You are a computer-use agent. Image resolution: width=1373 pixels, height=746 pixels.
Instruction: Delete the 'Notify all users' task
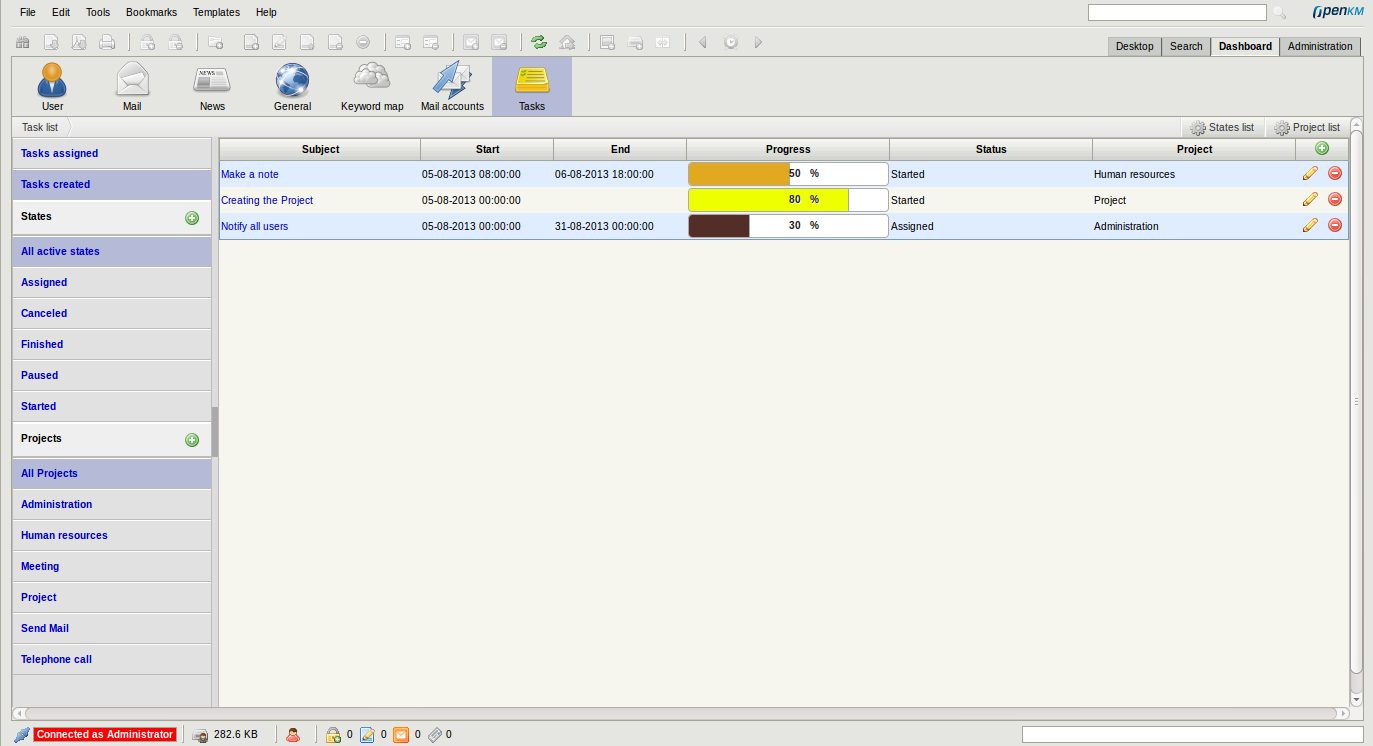click(1335, 225)
